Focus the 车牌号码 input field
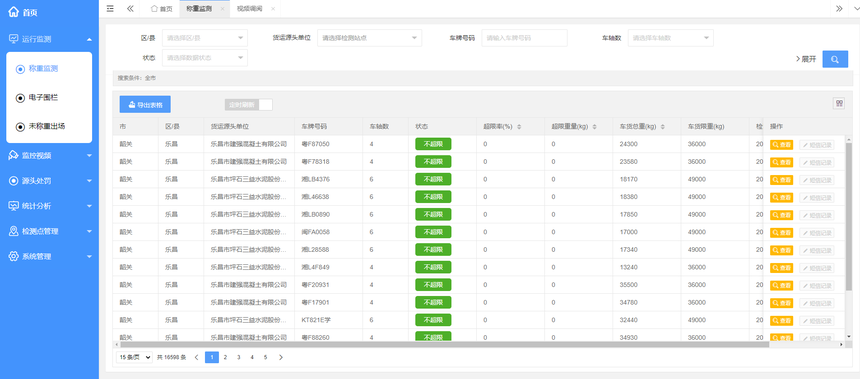860x379 pixels. tap(524, 38)
